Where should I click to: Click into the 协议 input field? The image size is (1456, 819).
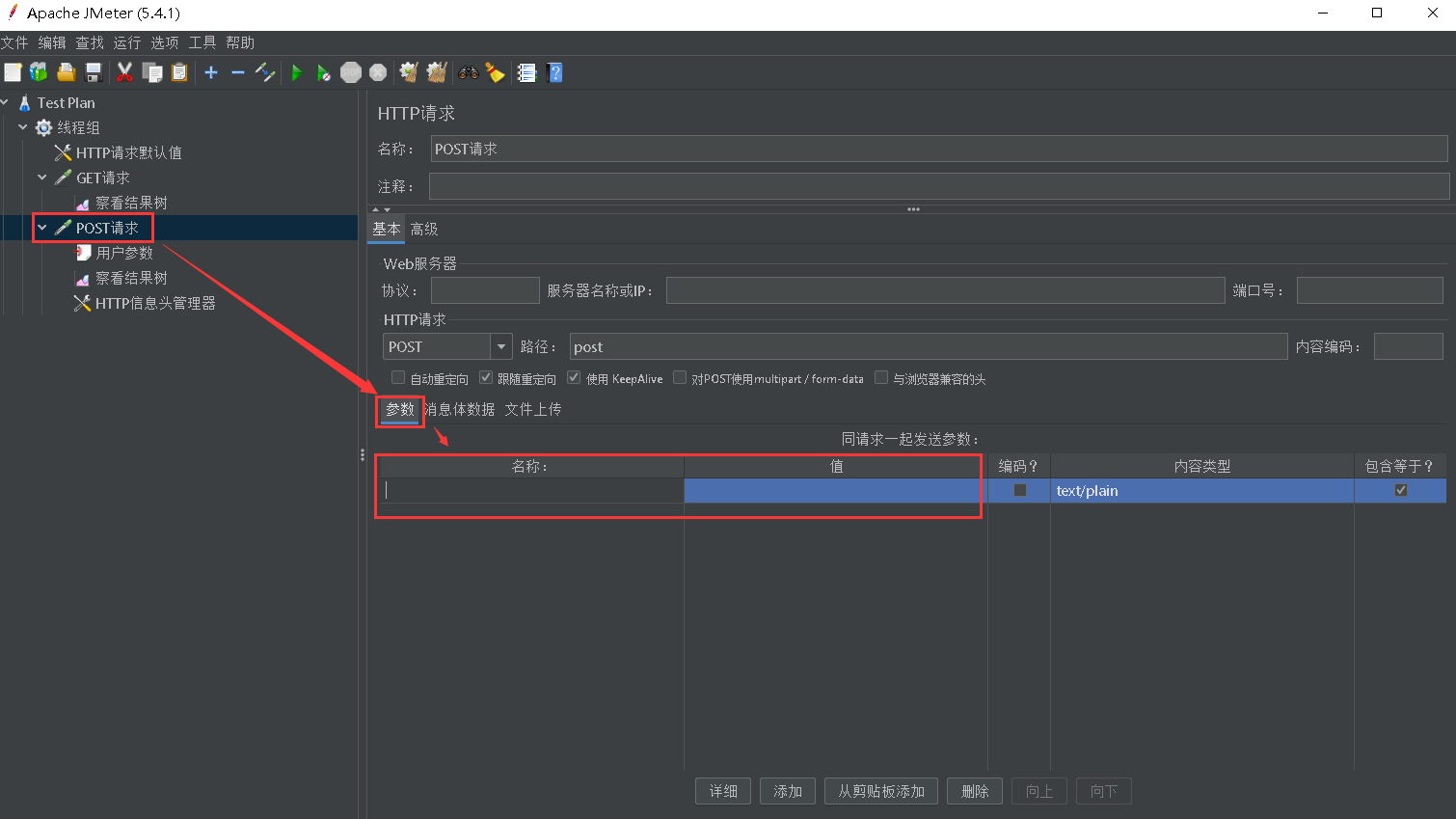click(x=485, y=290)
